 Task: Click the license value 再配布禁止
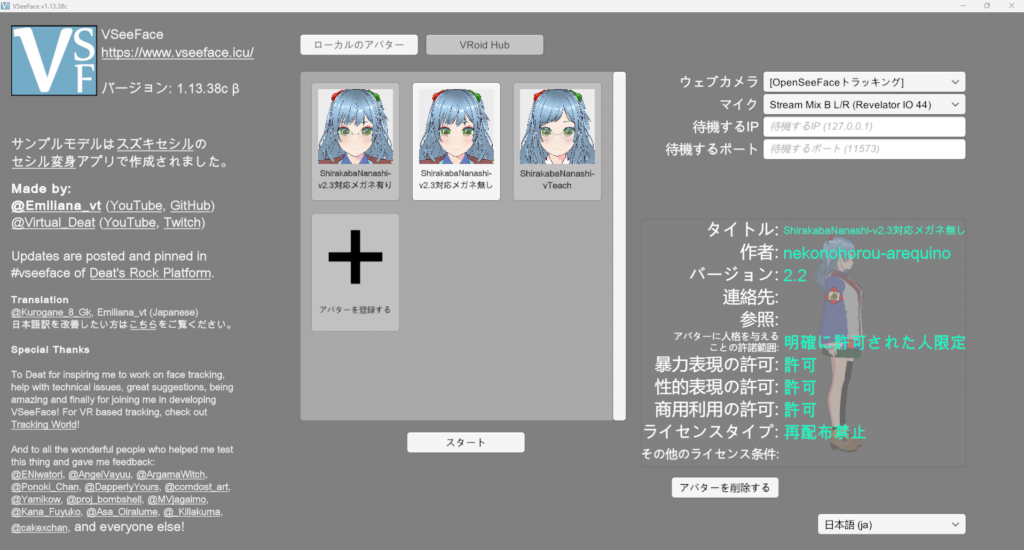[825, 432]
